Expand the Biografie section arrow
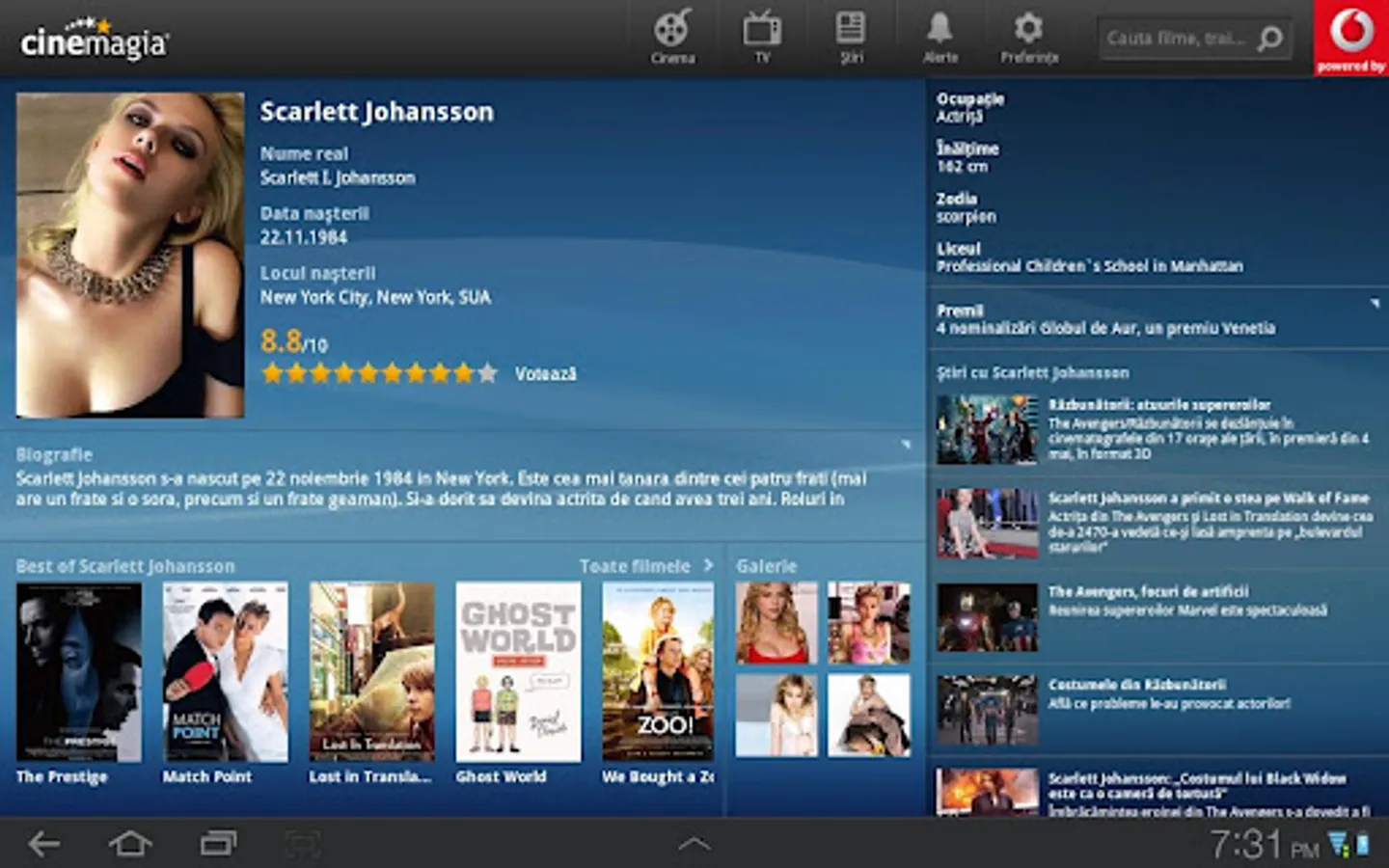The height and width of the screenshot is (868, 1389). (905, 445)
